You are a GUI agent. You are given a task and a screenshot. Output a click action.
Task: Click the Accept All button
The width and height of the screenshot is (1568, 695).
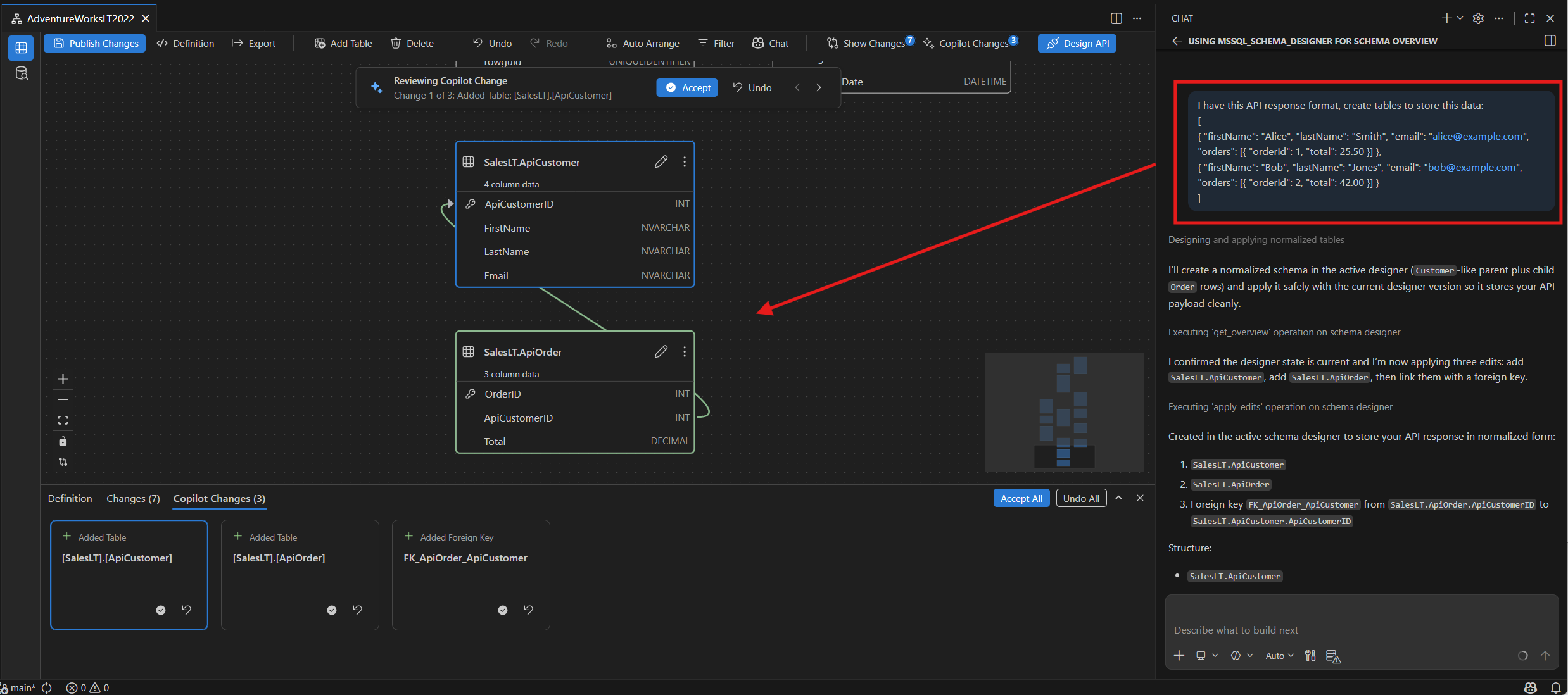click(1021, 498)
